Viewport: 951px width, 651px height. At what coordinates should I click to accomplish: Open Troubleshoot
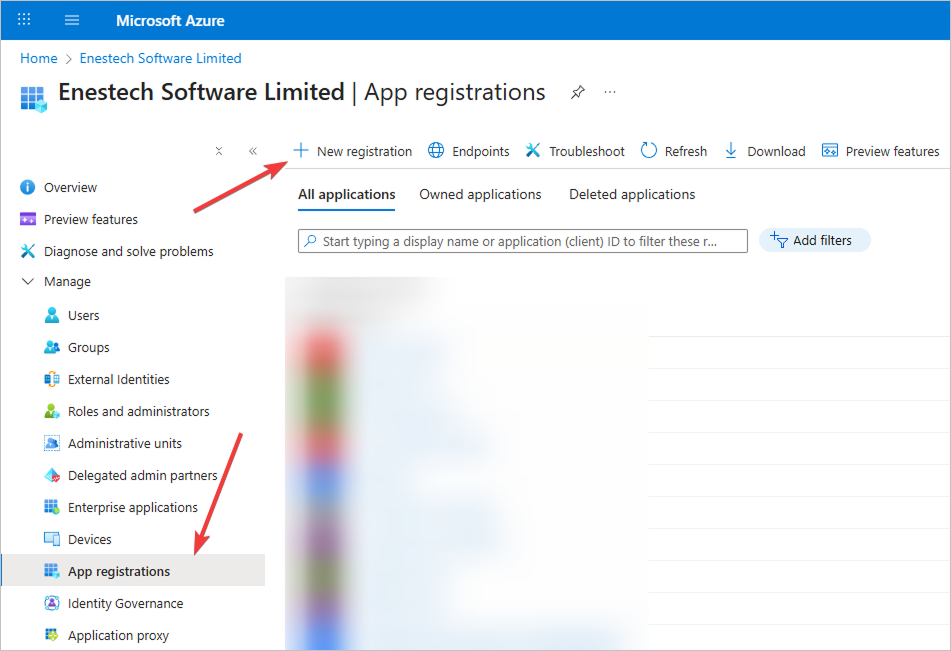tap(586, 152)
